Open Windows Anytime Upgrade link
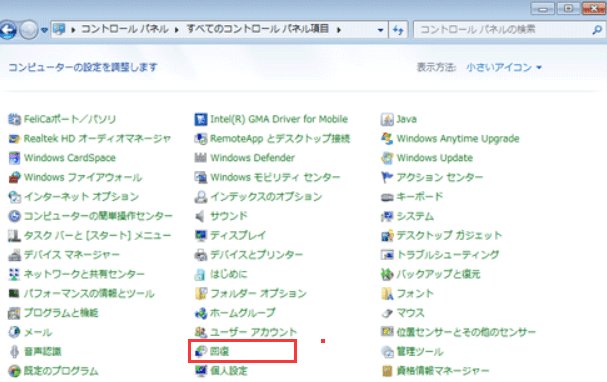 coord(458,139)
